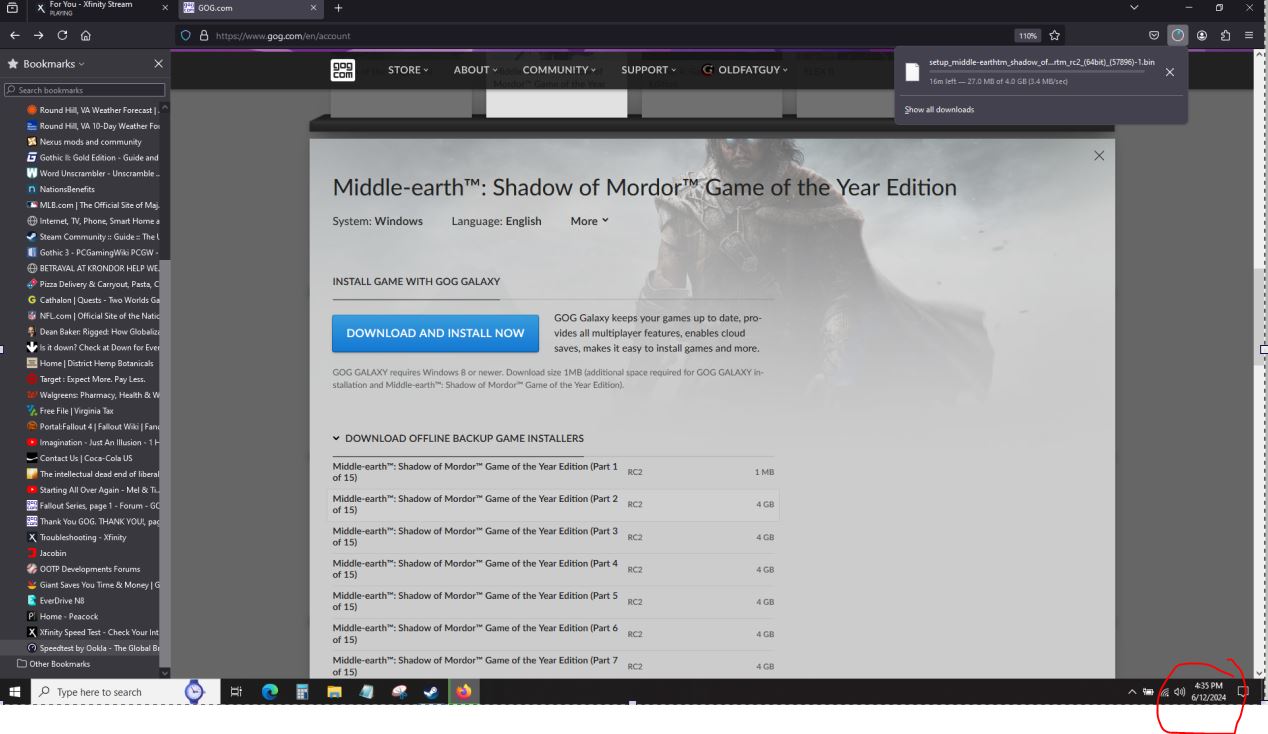Open the STORE menu dropdown
The height and width of the screenshot is (734, 1268).
[408, 70]
